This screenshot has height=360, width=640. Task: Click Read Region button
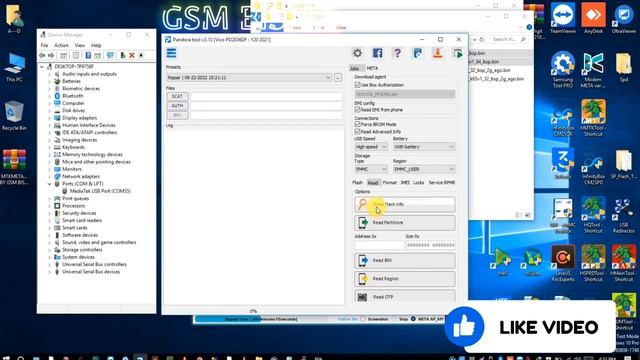(405, 278)
